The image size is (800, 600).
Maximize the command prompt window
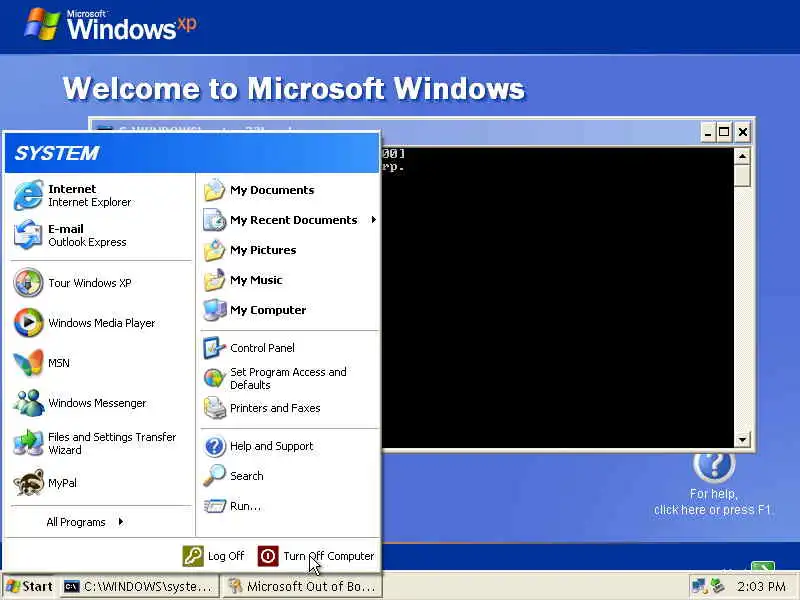[x=724, y=133]
